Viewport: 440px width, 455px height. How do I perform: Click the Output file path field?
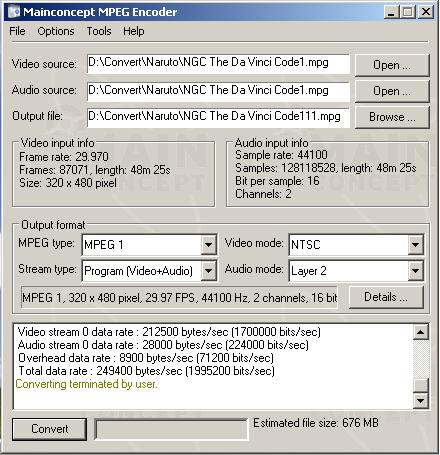coord(218,117)
